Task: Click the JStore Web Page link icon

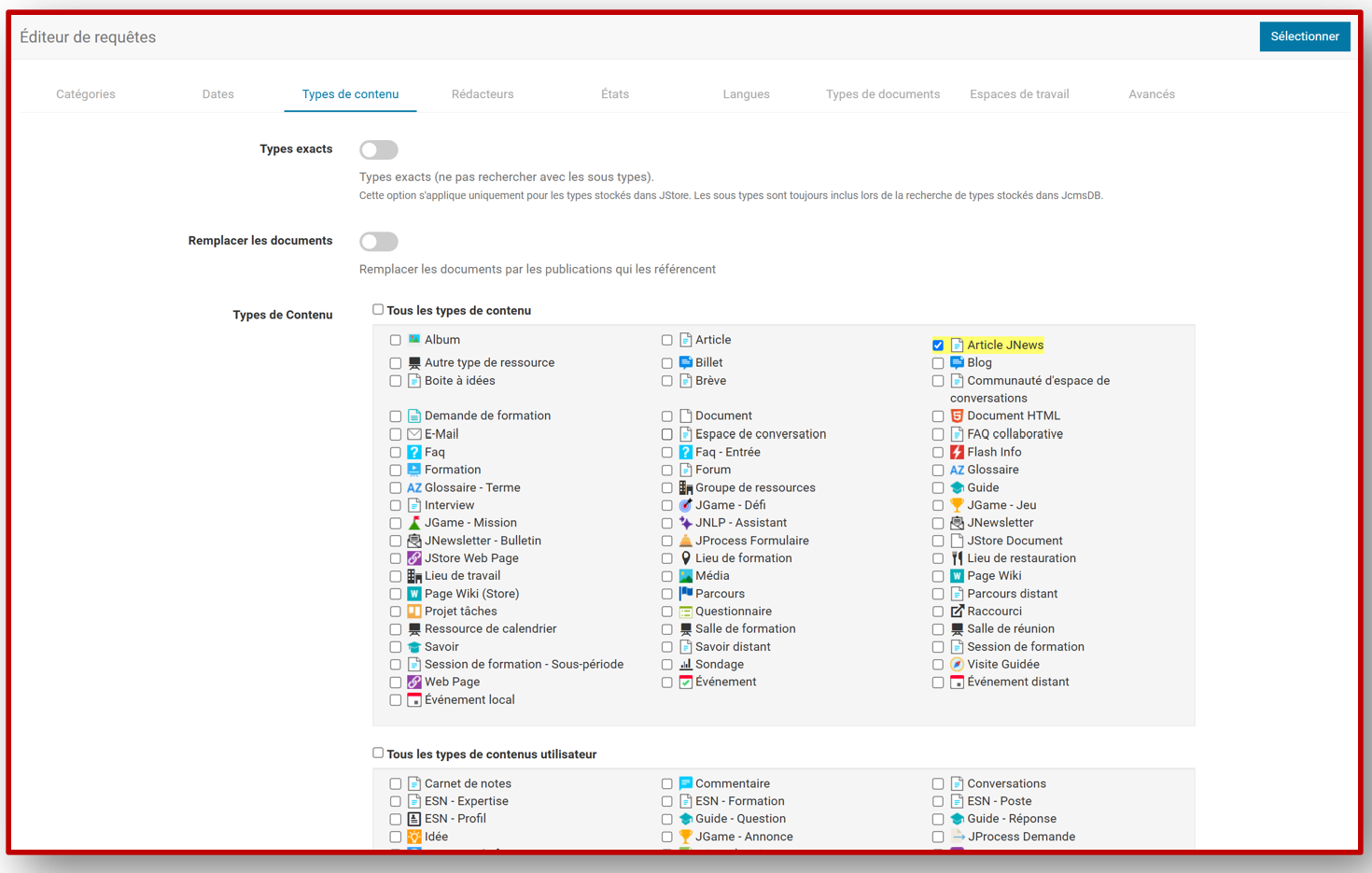Action: [414, 558]
